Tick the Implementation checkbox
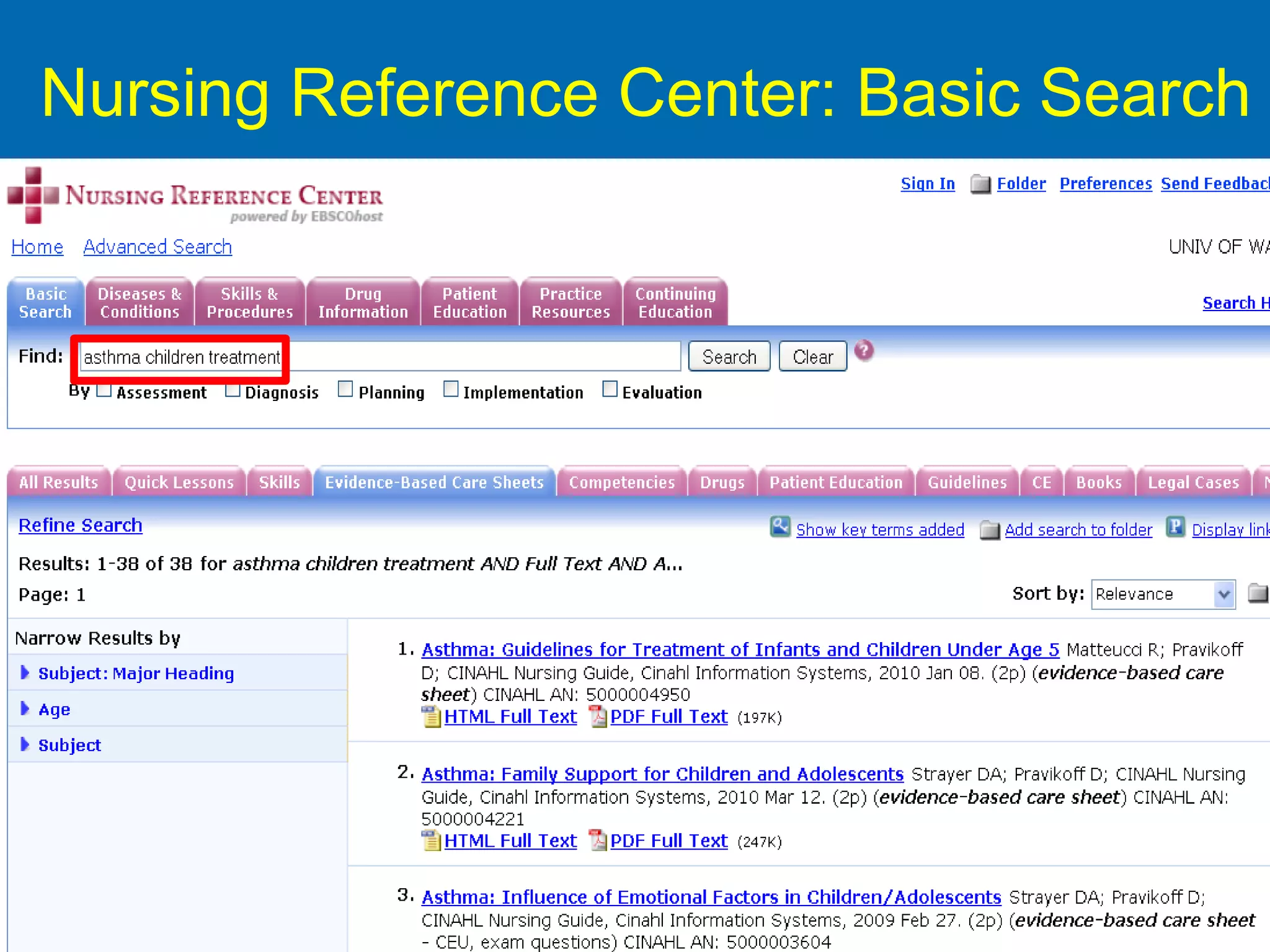The height and width of the screenshot is (952, 1270). [451, 389]
